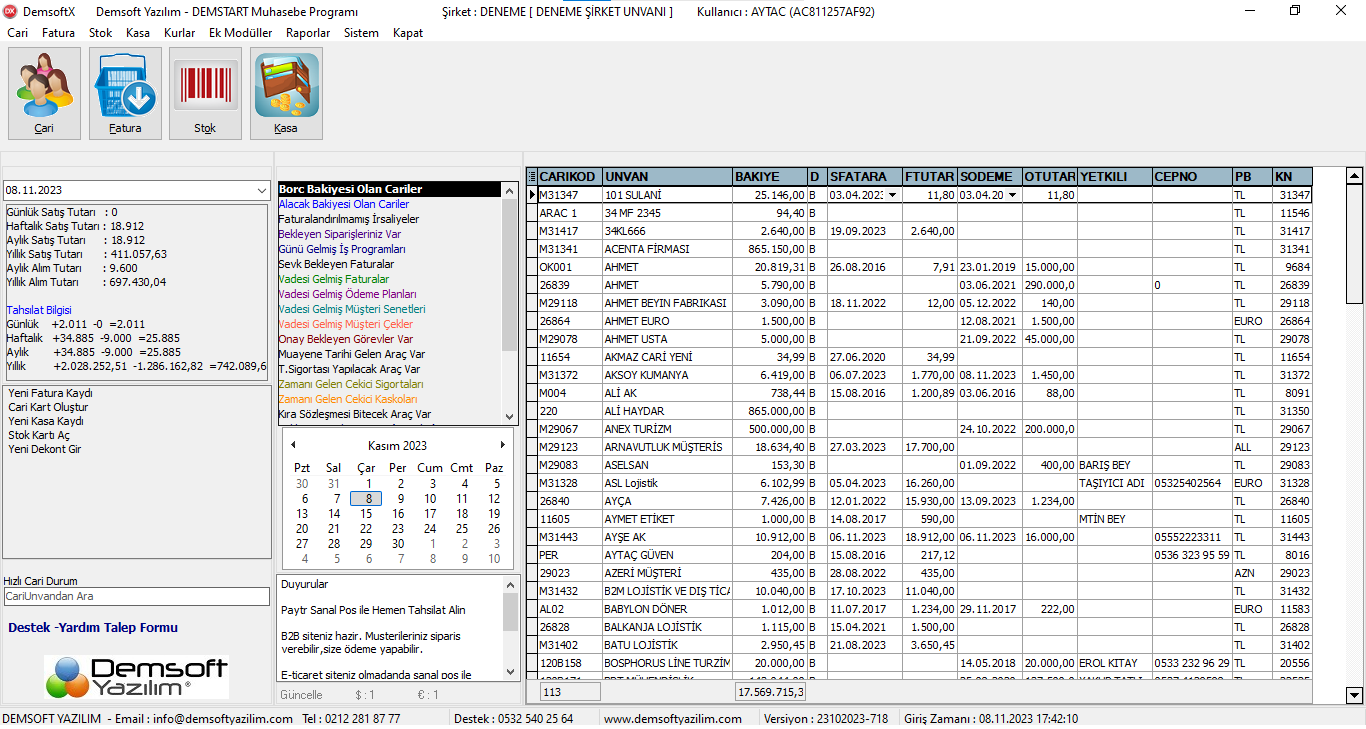Select ASL Lojistik customer cell
The height and width of the screenshot is (729, 1366).
(668, 483)
